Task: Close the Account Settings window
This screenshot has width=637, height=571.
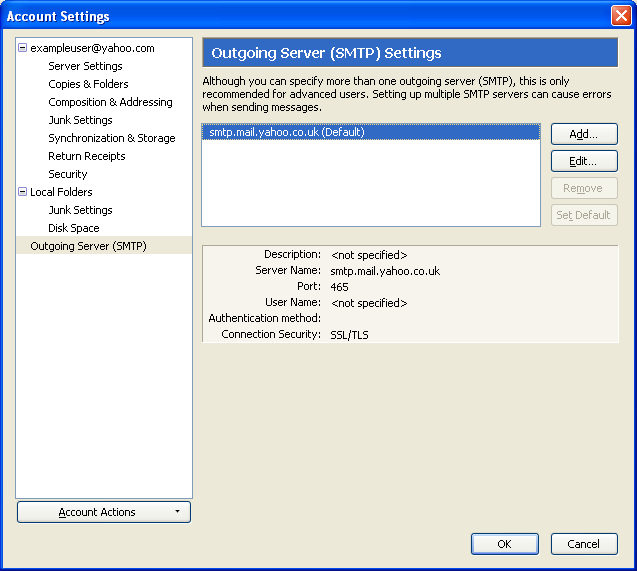Action: (621, 16)
